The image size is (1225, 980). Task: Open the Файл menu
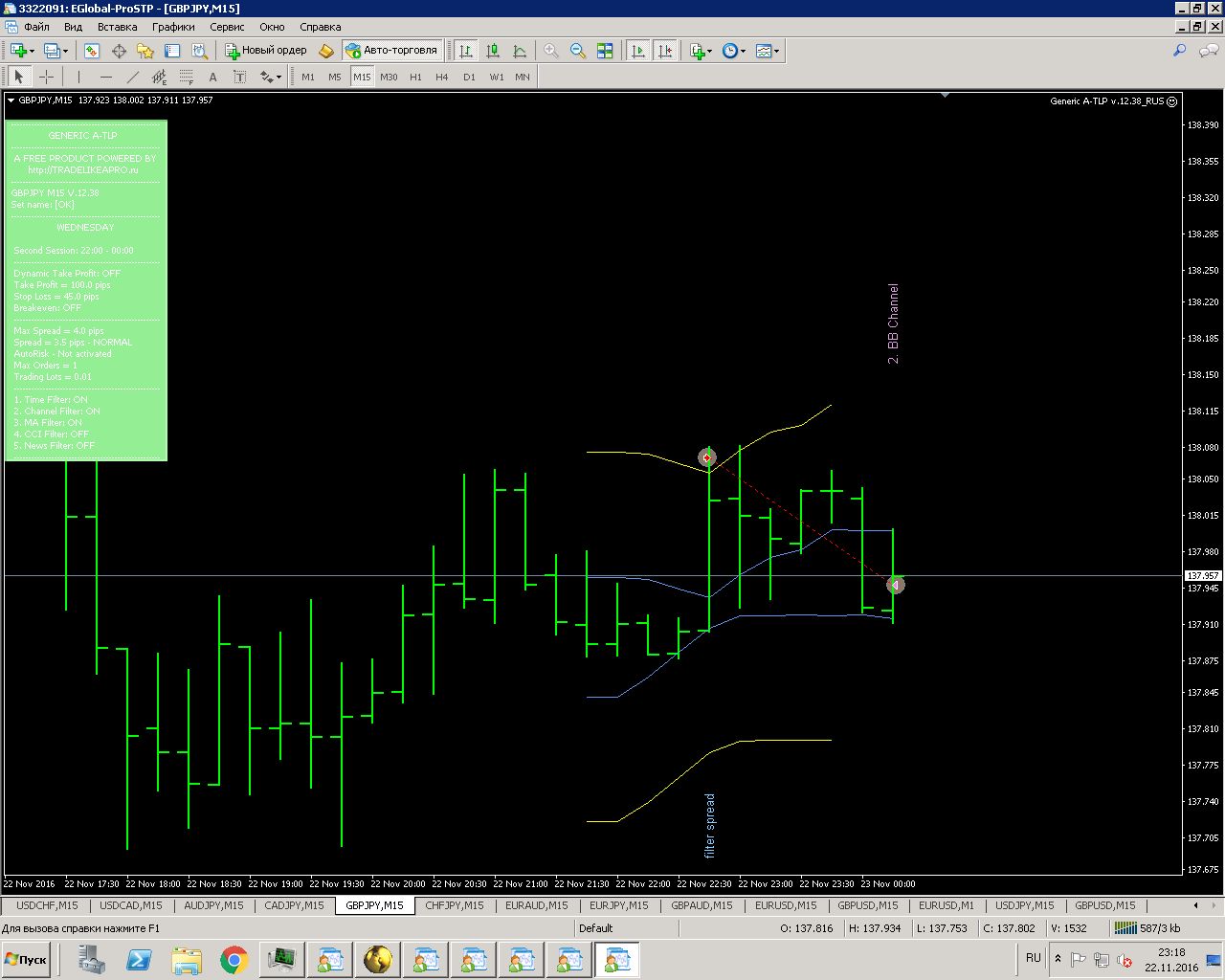coord(36,27)
